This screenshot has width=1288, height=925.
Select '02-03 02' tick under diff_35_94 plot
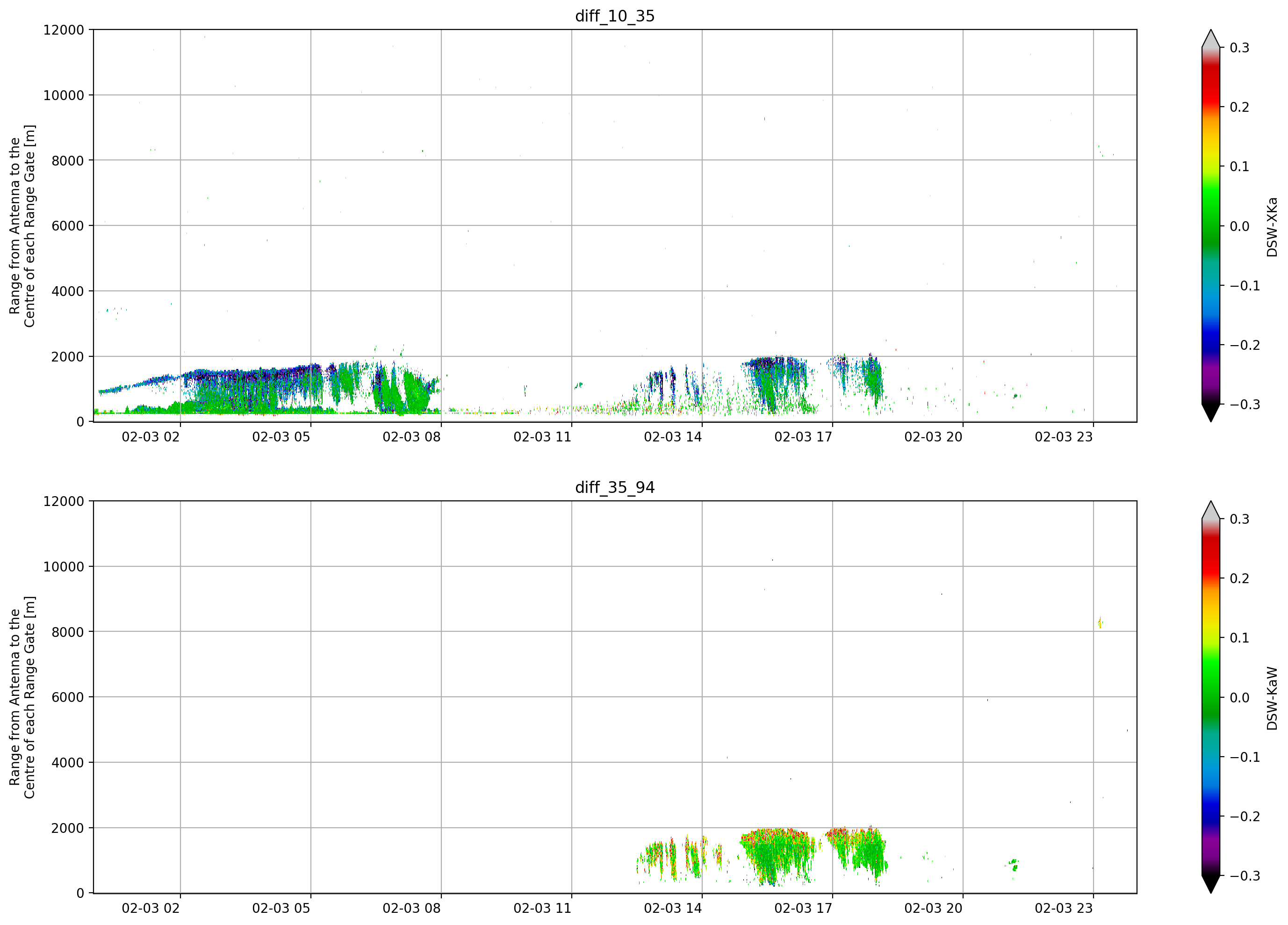click(x=151, y=909)
